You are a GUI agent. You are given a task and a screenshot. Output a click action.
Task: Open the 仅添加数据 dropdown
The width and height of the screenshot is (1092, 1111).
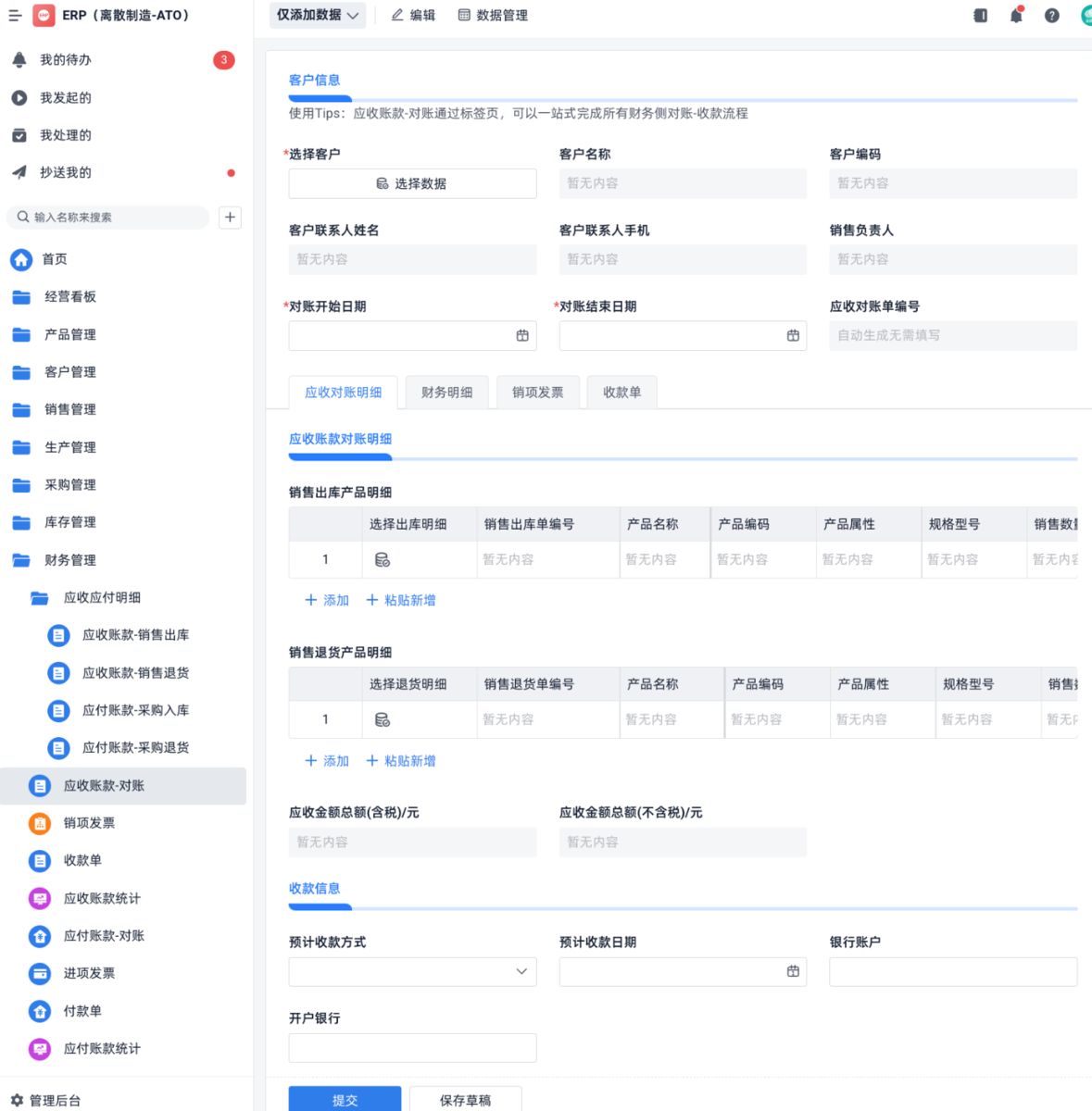[x=318, y=16]
